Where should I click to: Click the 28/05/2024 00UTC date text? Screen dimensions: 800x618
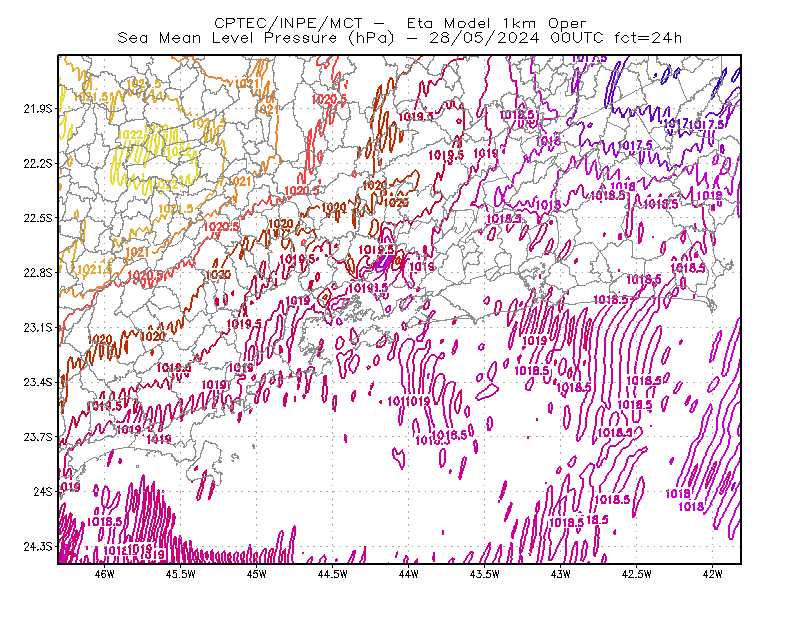(x=516, y=38)
